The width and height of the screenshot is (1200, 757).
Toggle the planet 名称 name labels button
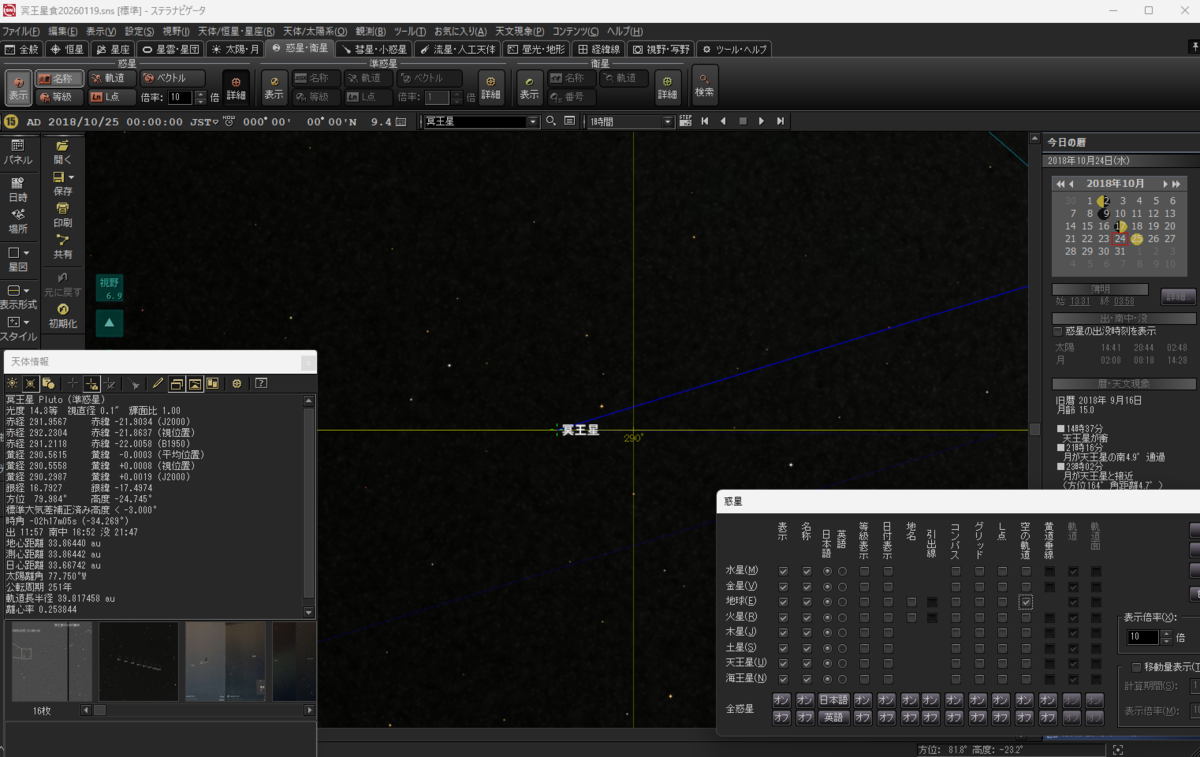coord(59,78)
